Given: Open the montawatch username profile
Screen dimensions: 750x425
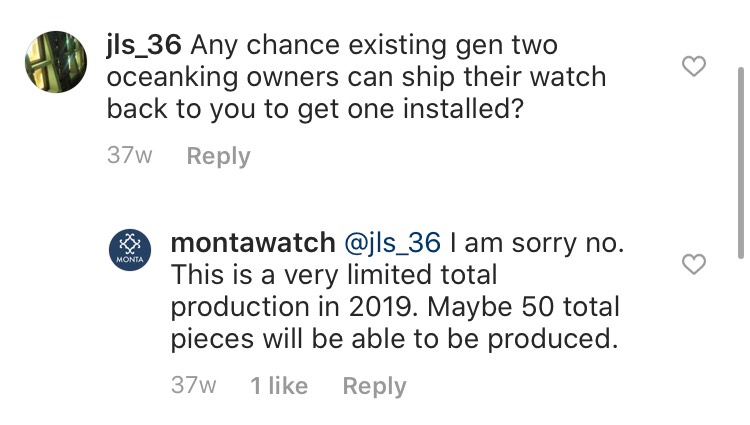Looking at the screenshot, I should pyautogui.click(x=253, y=242).
